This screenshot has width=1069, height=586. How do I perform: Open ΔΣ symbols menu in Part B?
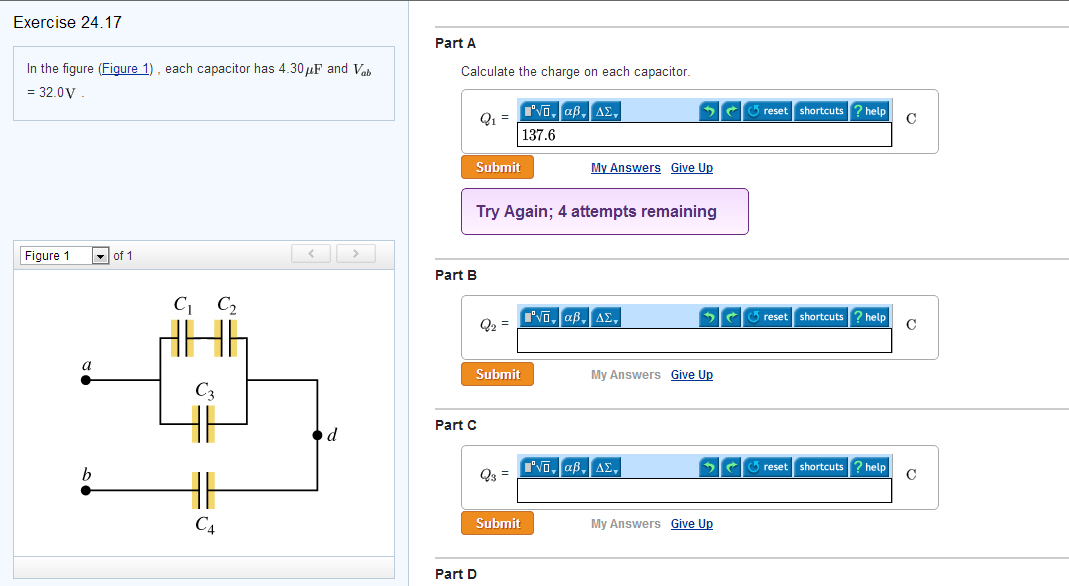pos(606,317)
